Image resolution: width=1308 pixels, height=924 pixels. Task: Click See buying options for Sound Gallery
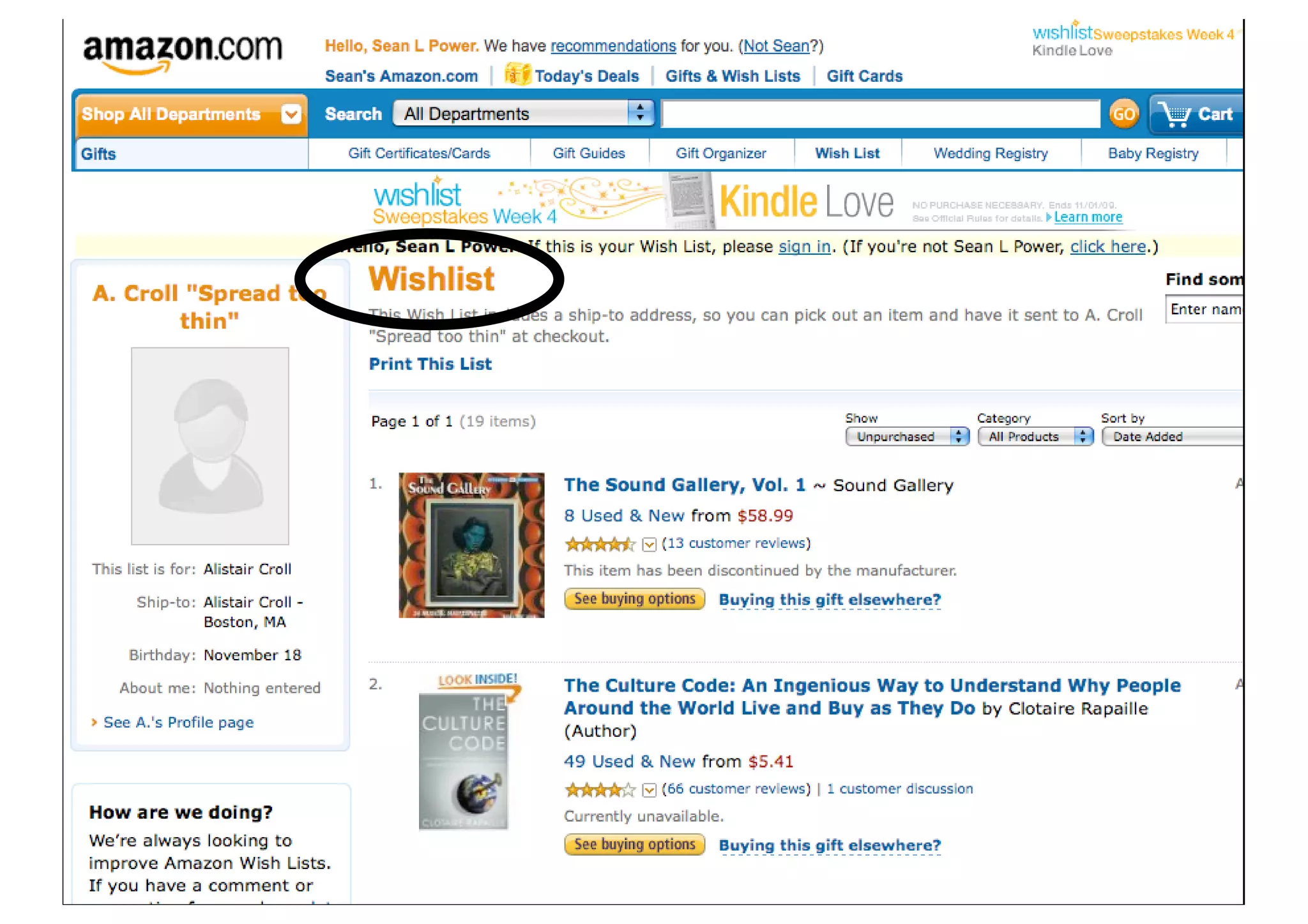point(634,599)
